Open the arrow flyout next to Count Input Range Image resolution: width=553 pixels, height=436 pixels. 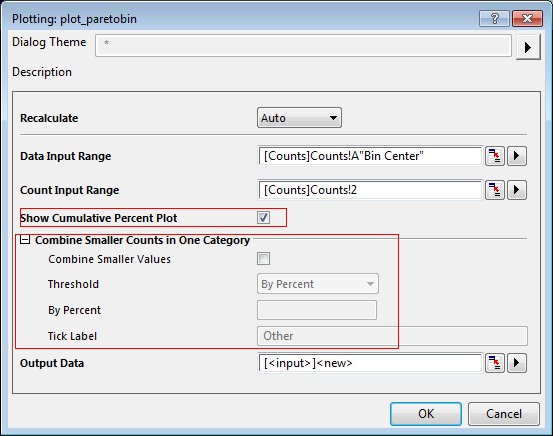(517, 190)
